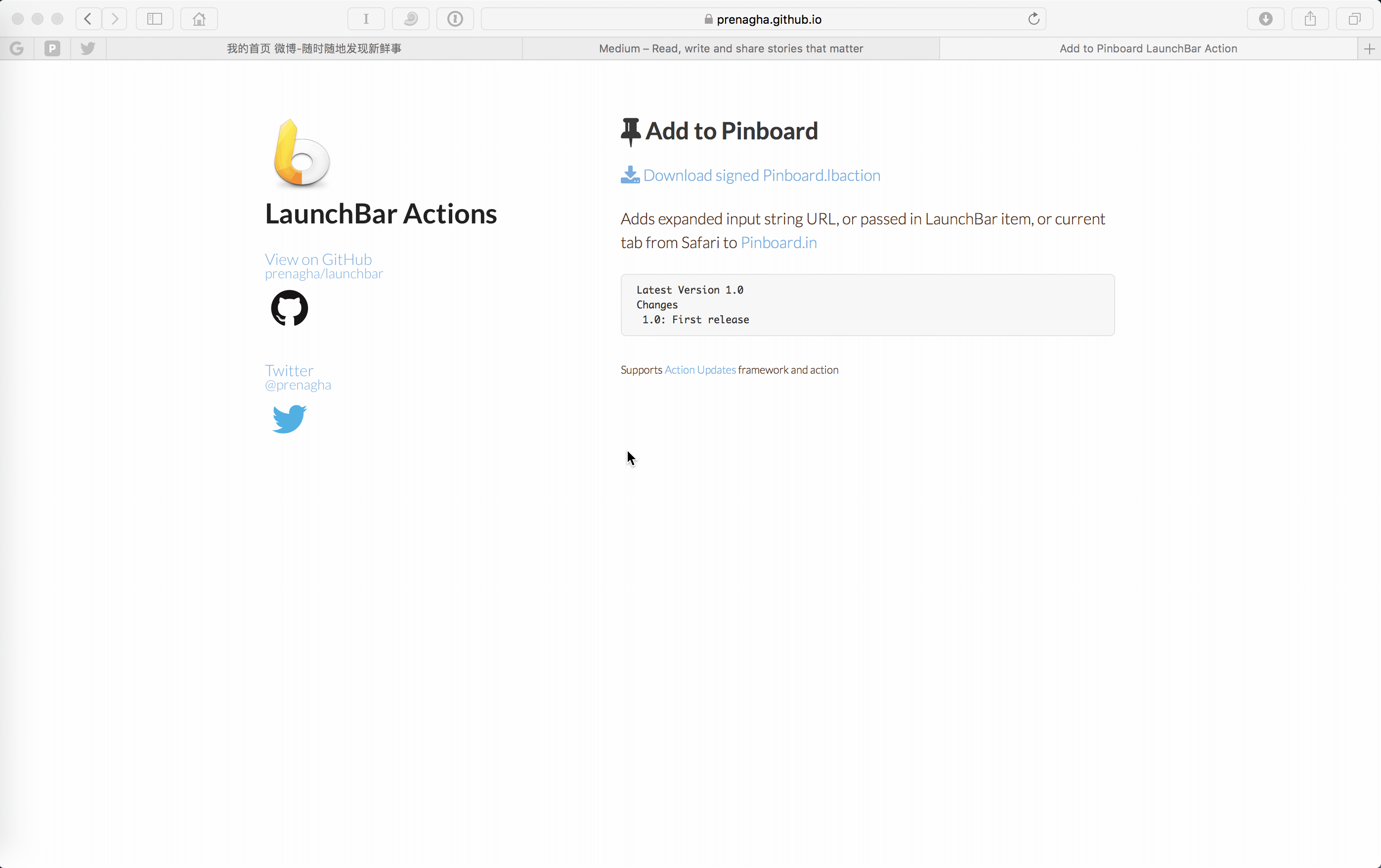Open the Pinboard.in link

[778, 243]
